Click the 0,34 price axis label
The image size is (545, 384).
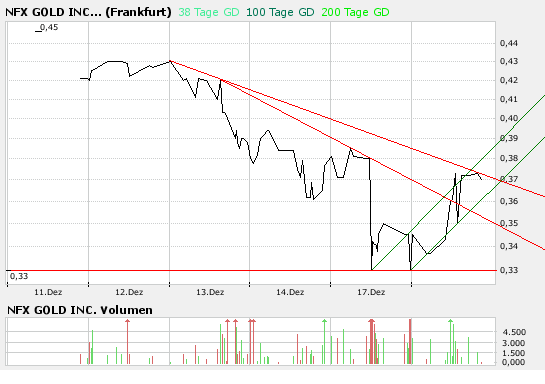pos(509,246)
